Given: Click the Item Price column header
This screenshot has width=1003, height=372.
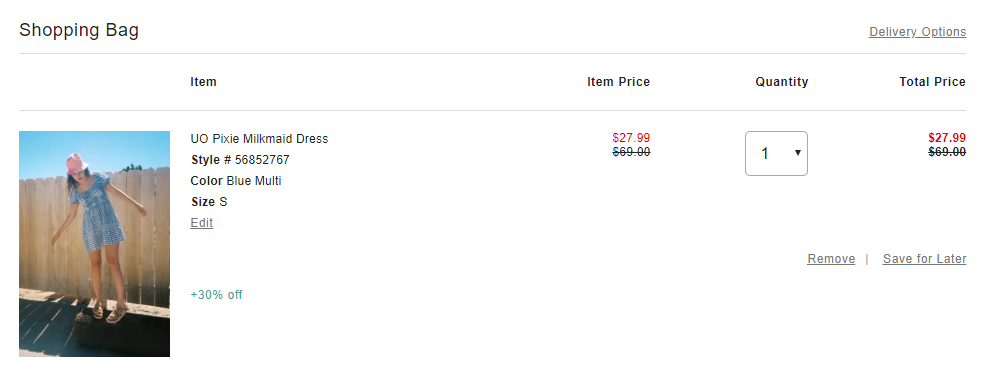Looking at the screenshot, I should [619, 82].
